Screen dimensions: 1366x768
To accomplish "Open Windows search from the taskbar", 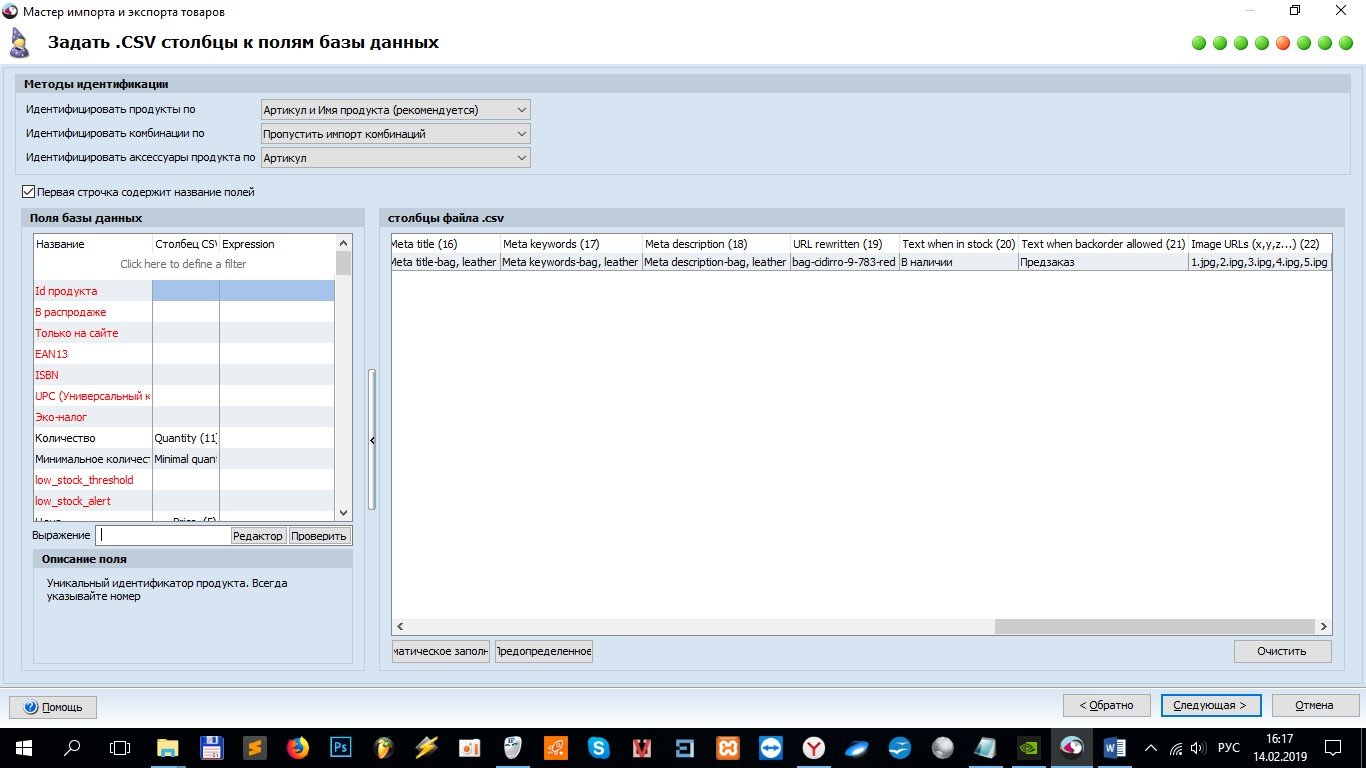I will (x=72, y=747).
